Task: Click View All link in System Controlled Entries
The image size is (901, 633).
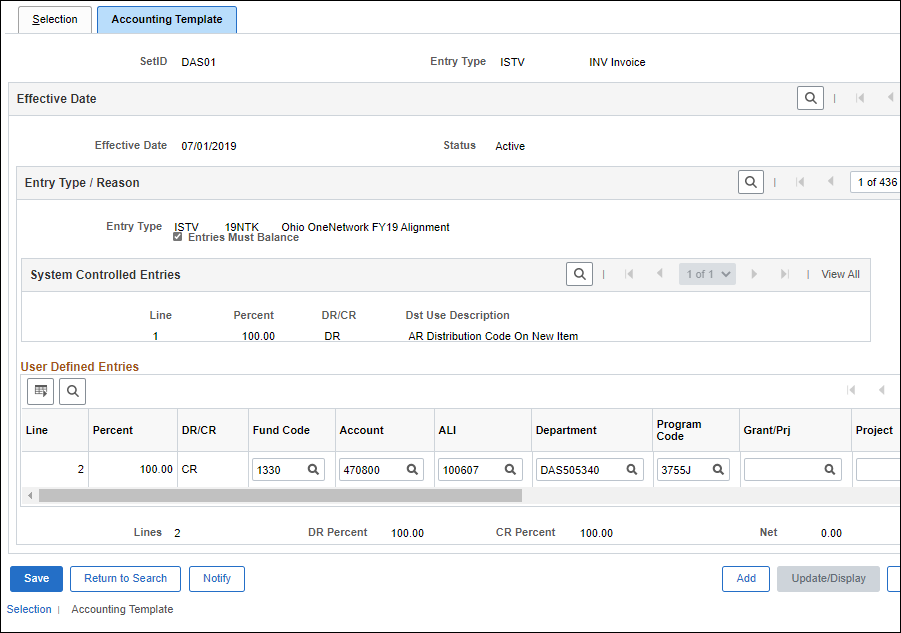Action: pyautogui.click(x=840, y=274)
